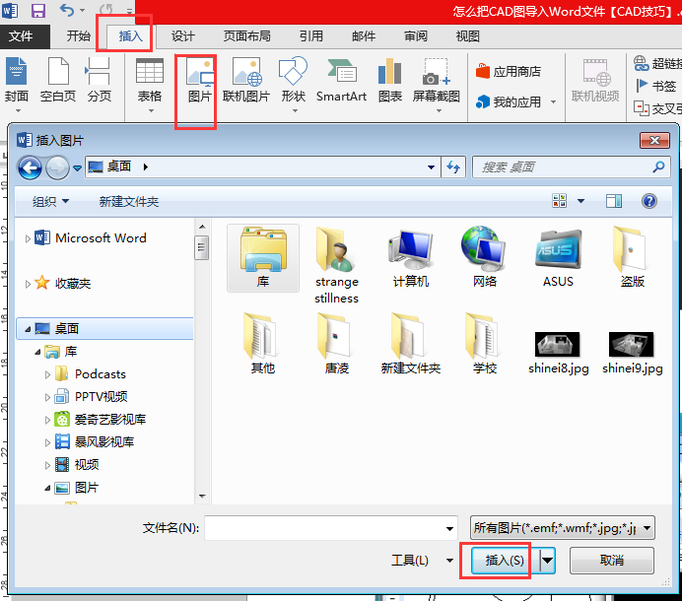Open the App Store (应用商店)
This screenshot has height=601, width=682.
click(508, 71)
